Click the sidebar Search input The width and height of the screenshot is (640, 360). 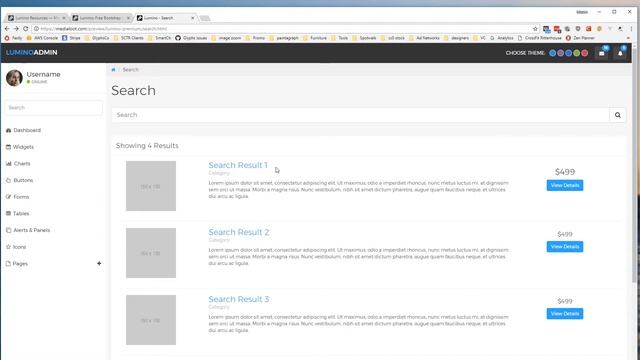click(53, 108)
